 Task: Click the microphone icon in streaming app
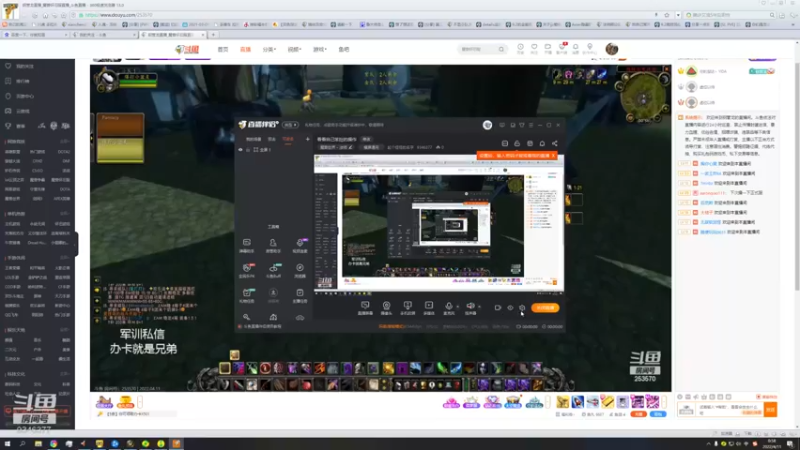point(448,306)
